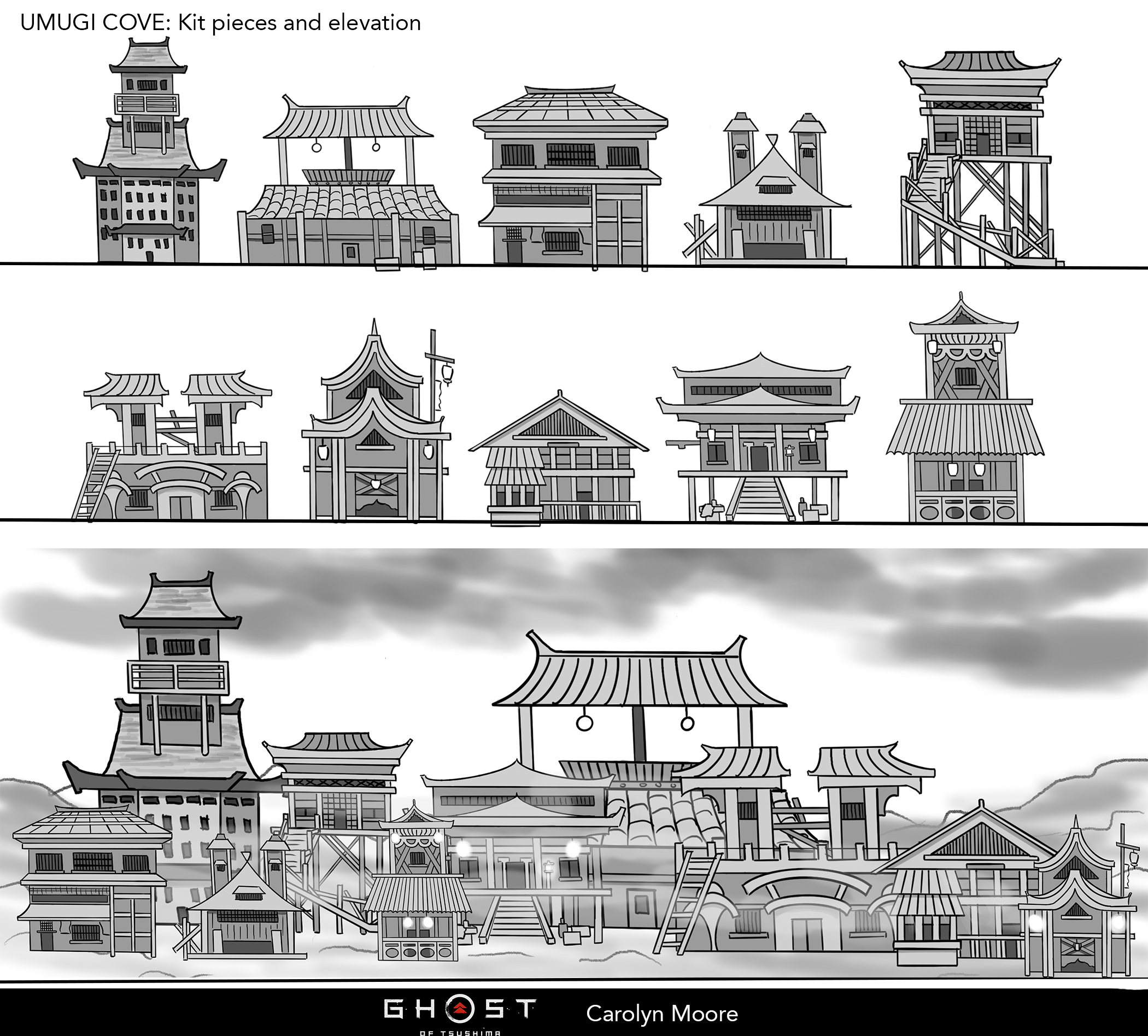Click the "Carolyn Moore" artist credit
This screenshot has width=1148, height=1036.
(662, 1013)
